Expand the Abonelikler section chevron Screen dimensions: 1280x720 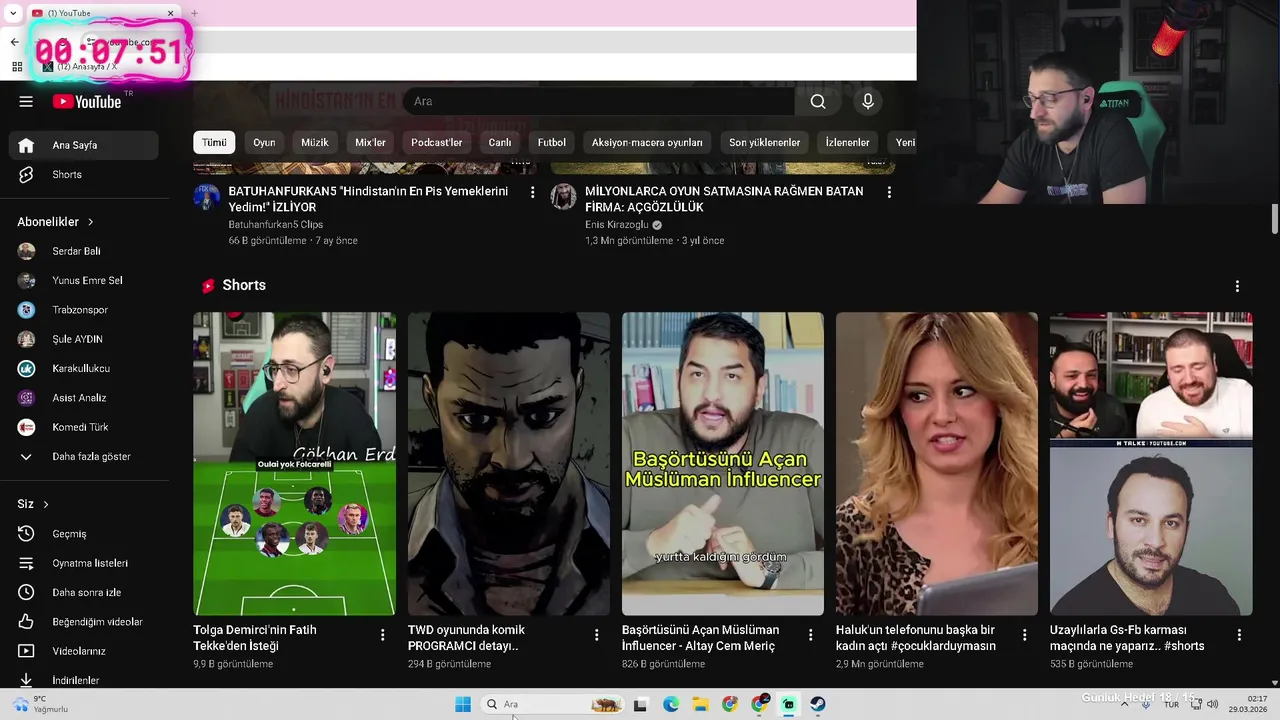tap(91, 222)
